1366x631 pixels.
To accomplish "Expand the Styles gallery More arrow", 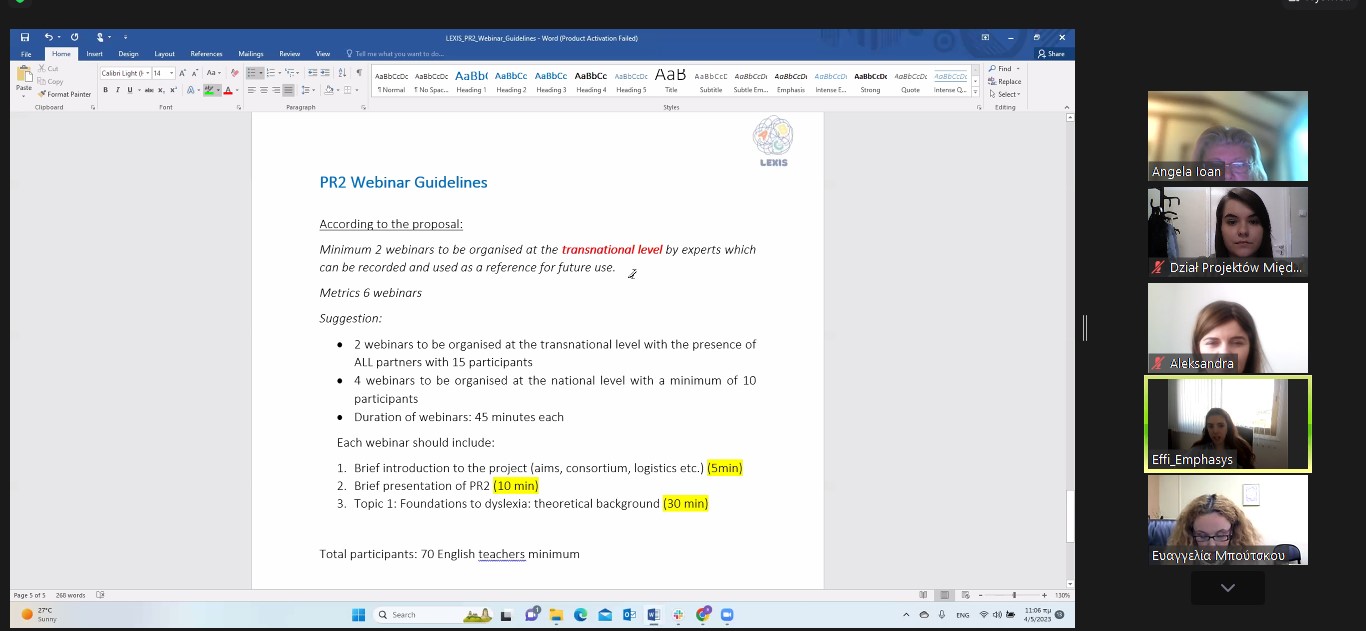I will coord(974,90).
